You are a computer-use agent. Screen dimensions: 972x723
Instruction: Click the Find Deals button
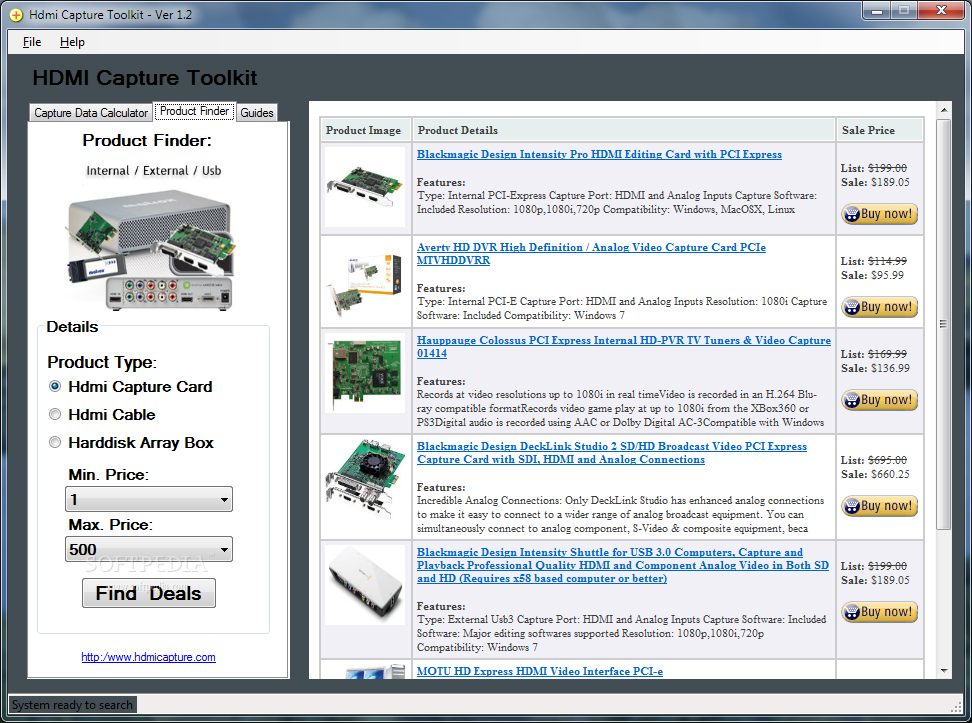pos(149,593)
